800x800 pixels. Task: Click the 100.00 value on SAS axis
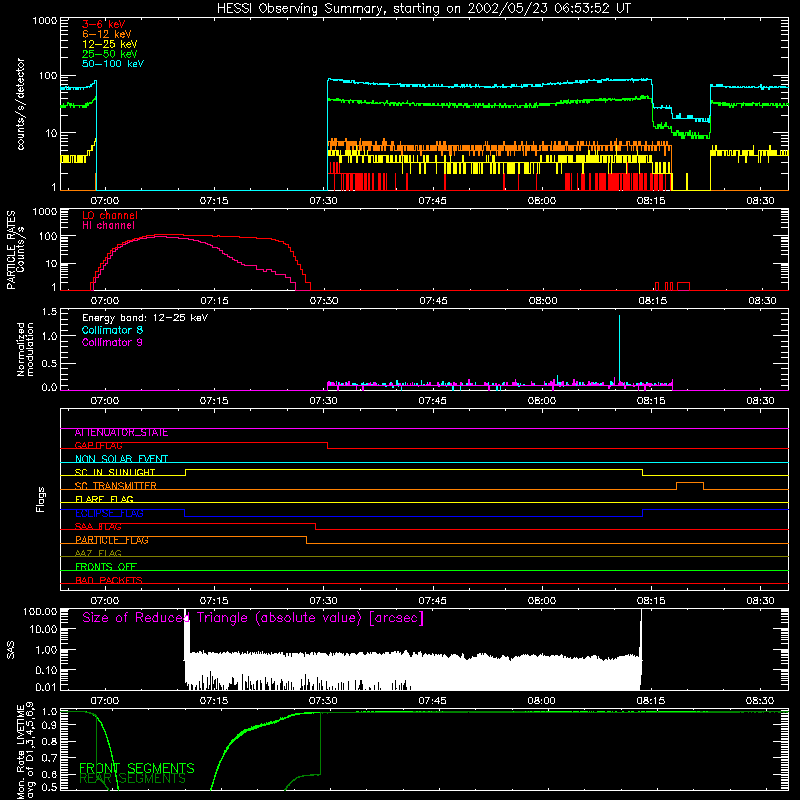40,611
